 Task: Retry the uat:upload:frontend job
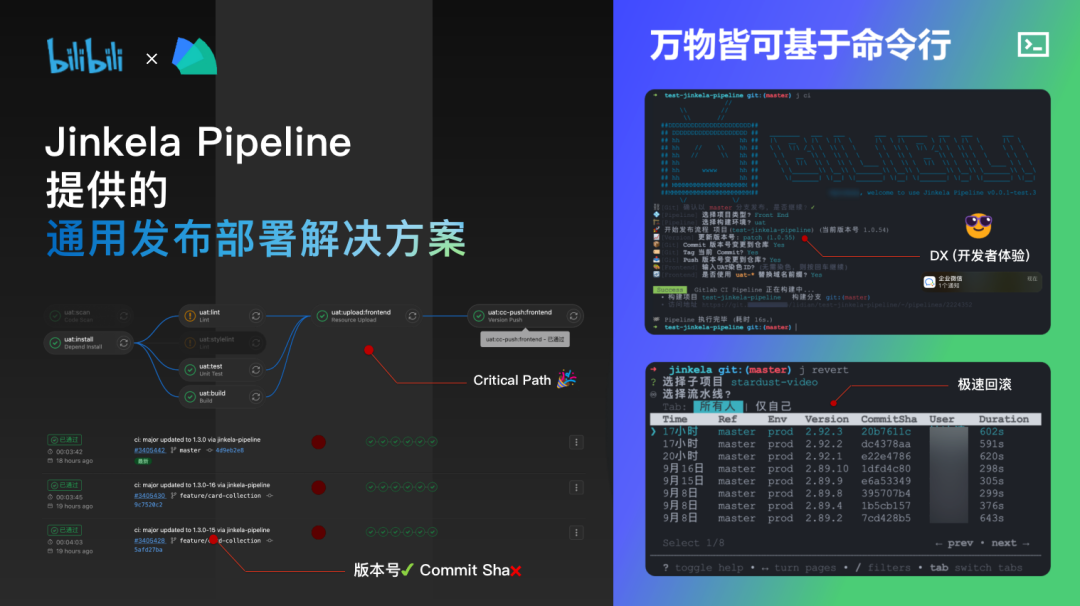(412, 316)
